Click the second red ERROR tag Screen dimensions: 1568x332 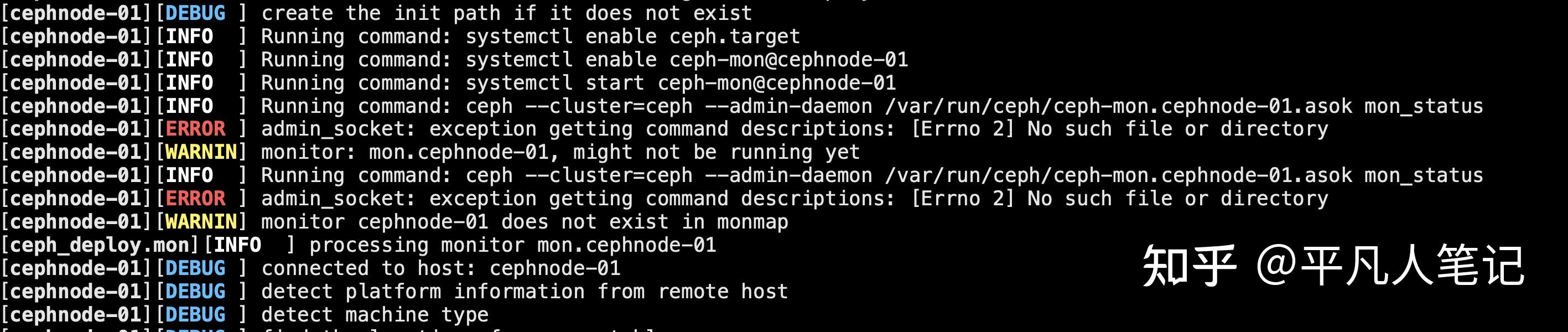[195, 198]
